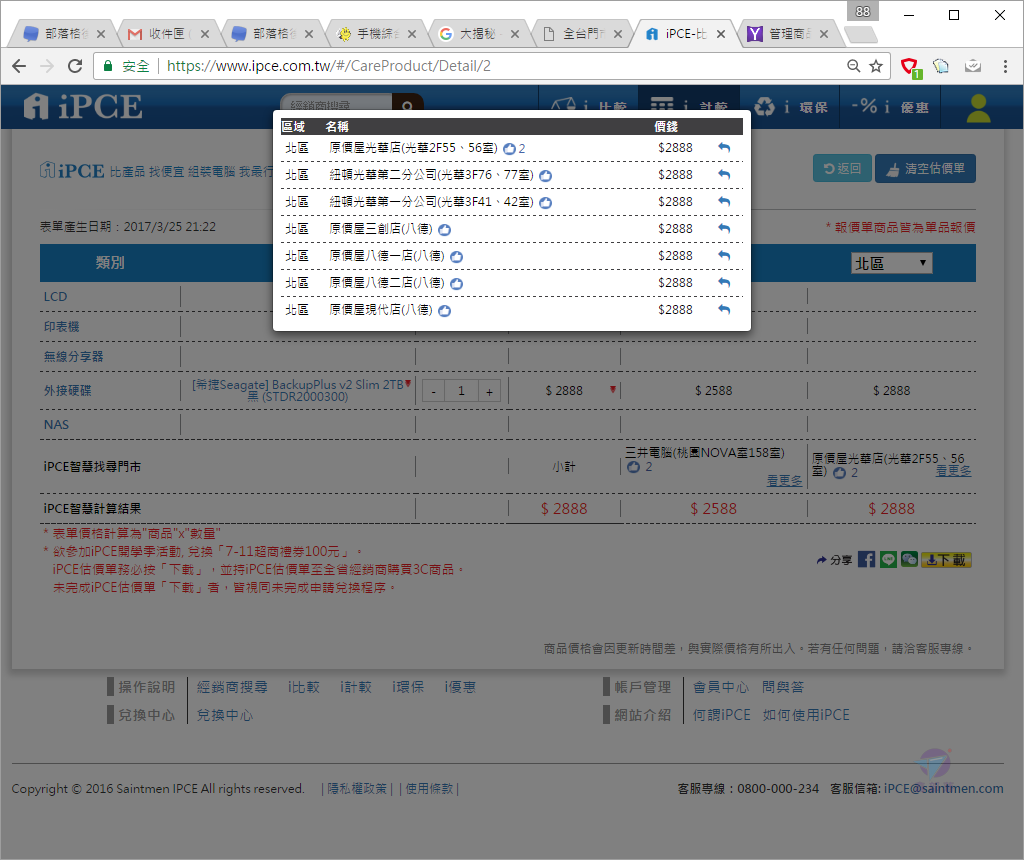Open the 隱私權政策 link

(x=357, y=789)
